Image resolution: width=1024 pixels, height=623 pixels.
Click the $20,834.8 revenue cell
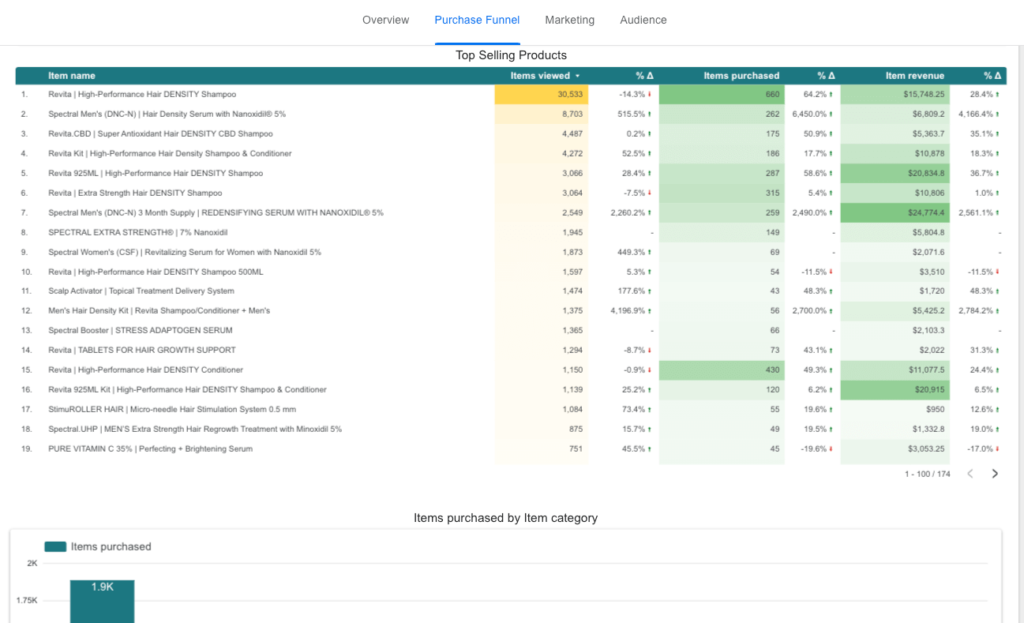[x=895, y=173]
